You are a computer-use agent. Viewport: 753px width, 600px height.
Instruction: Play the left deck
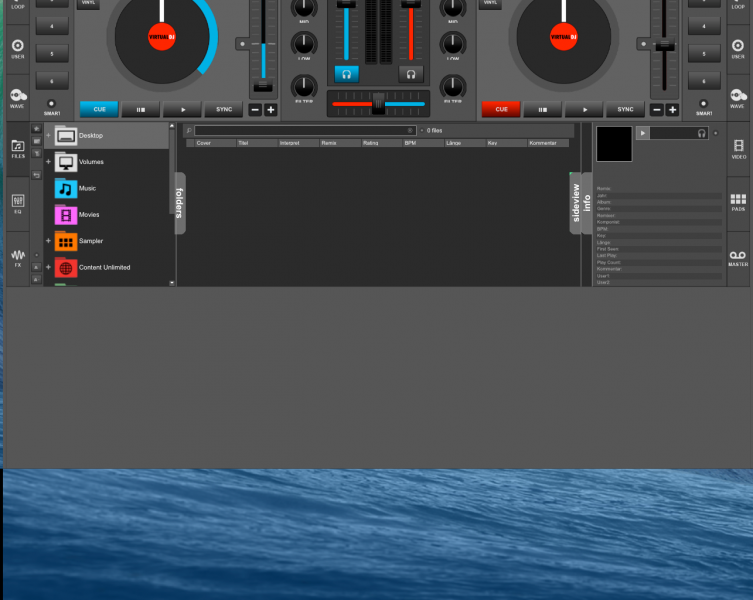[182, 110]
